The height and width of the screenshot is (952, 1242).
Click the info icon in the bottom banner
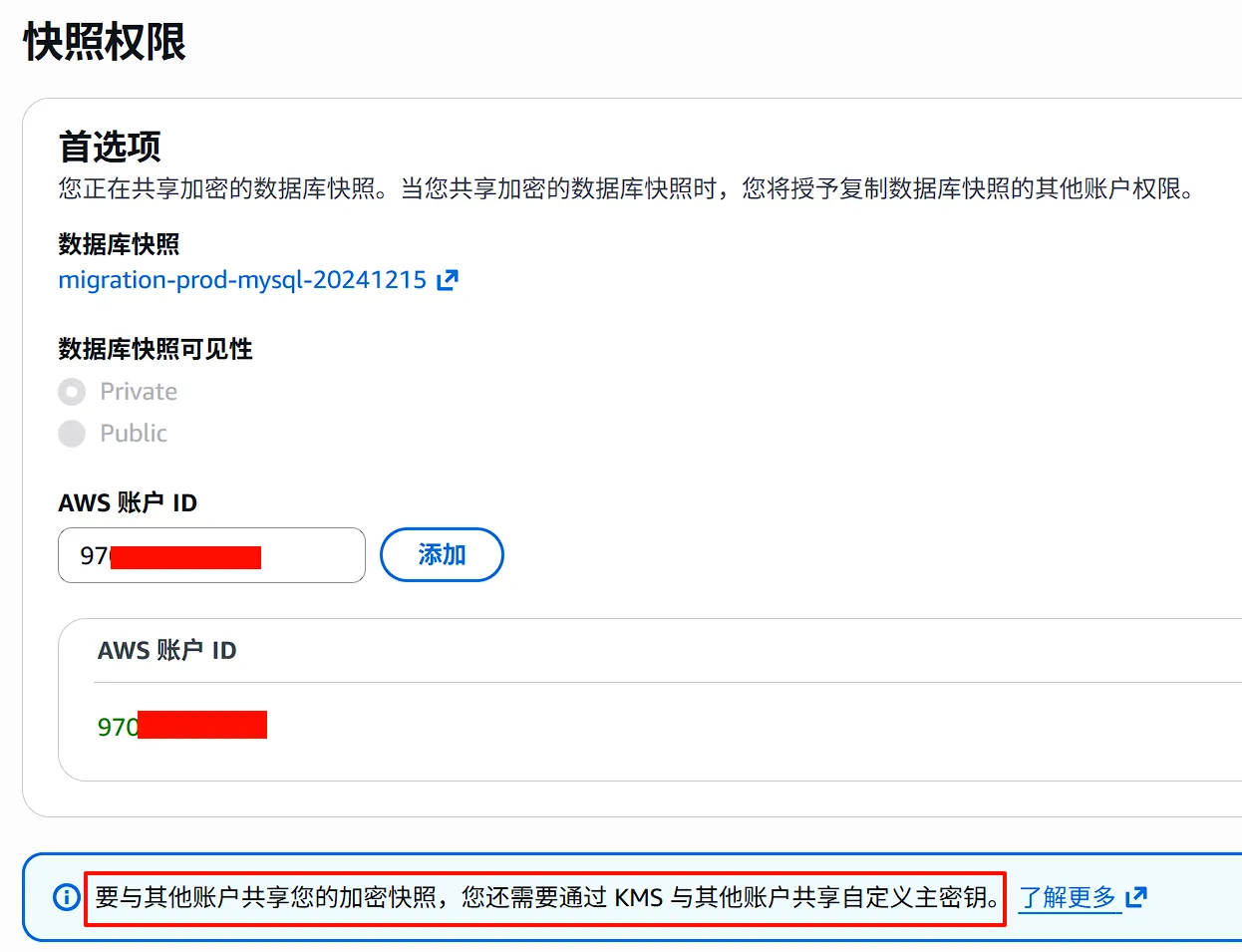pyautogui.click(x=66, y=898)
